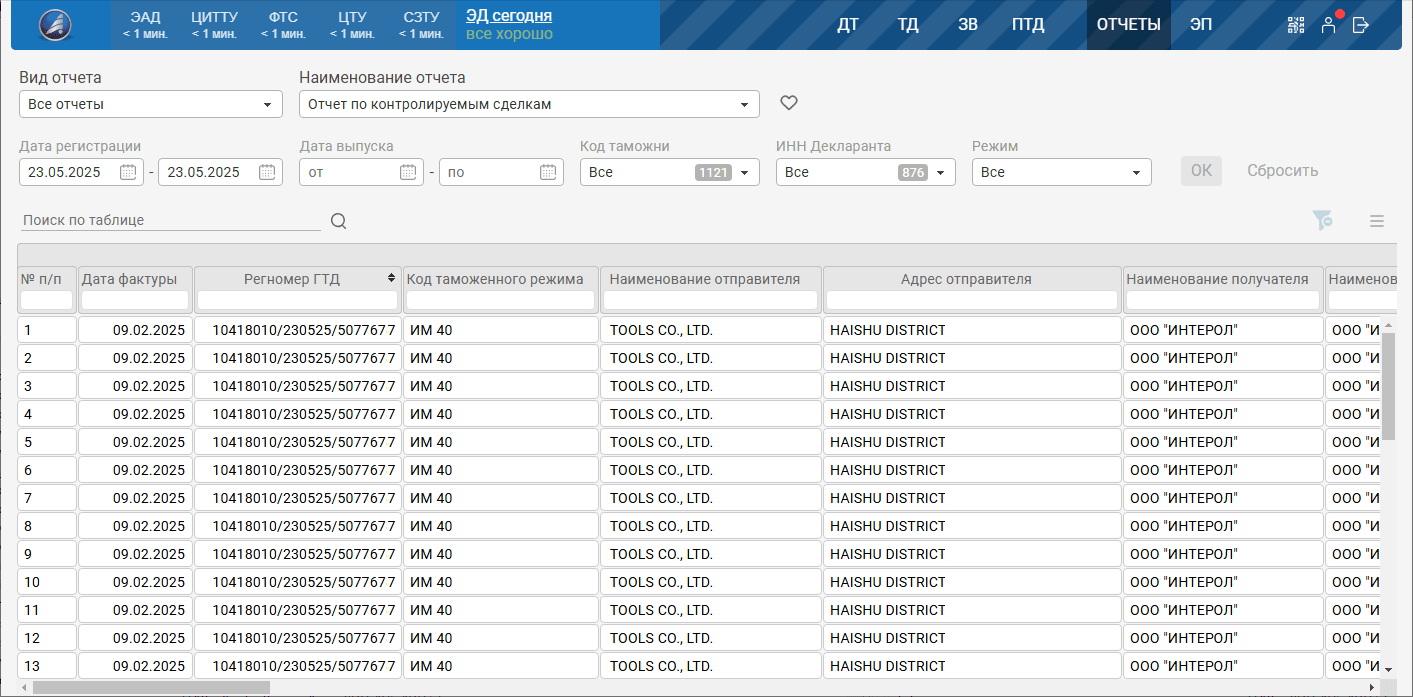Open calendar for registration start date

click(x=128, y=172)
